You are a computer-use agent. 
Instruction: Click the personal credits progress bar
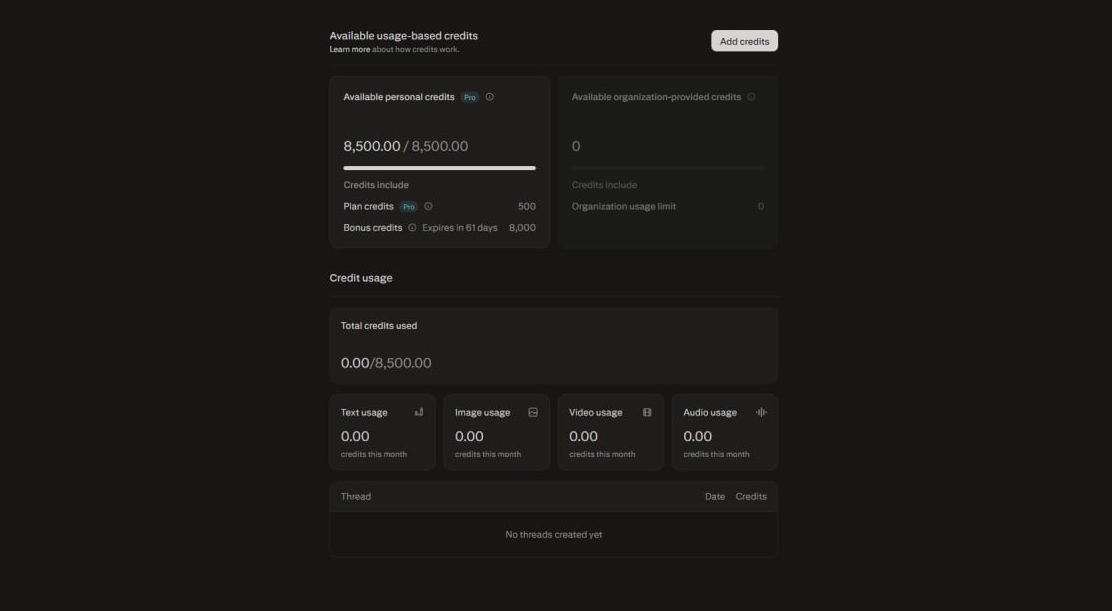[x=439, y=168]
